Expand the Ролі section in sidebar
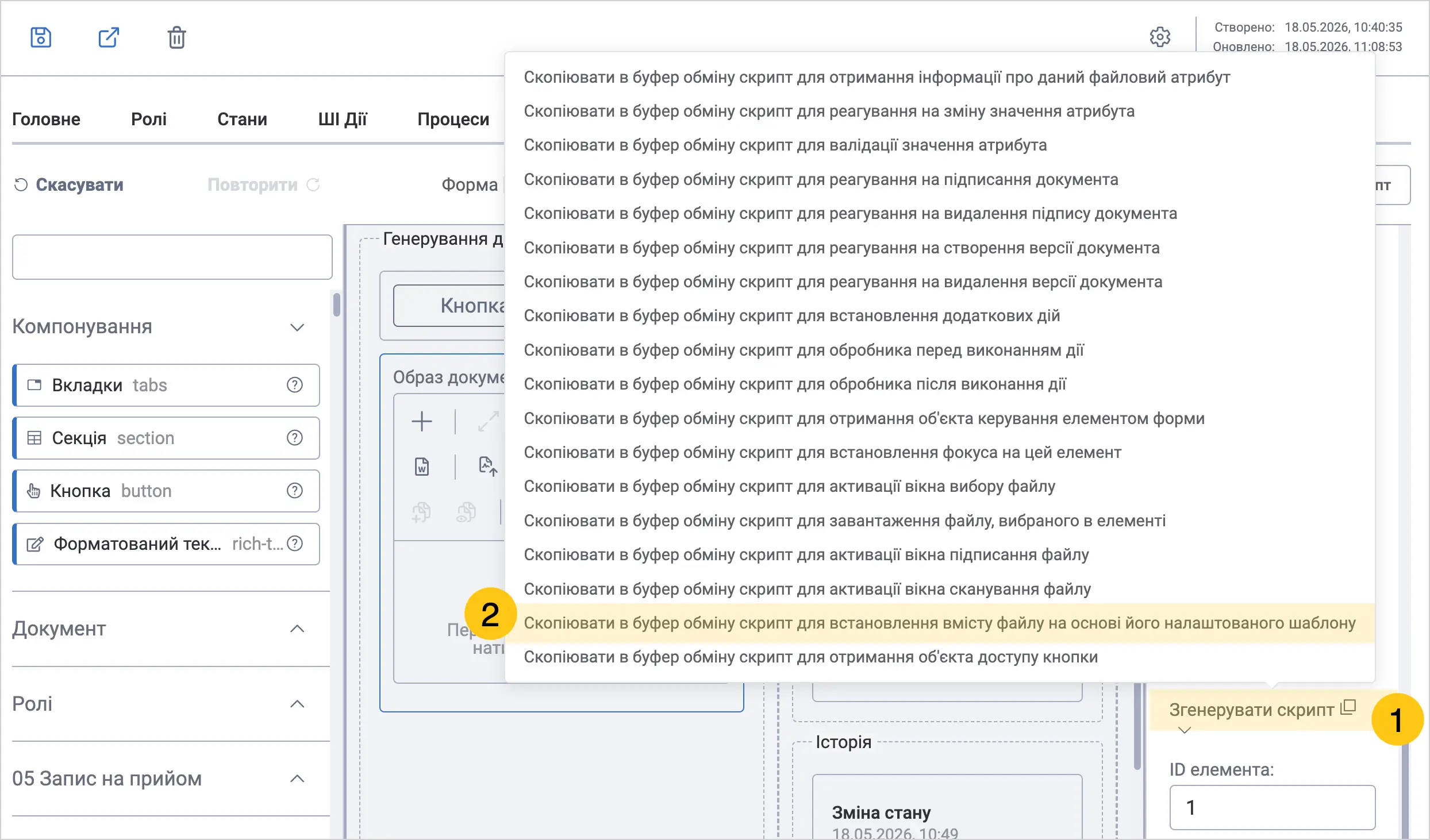1430x840 pixels. click(297, 704)
